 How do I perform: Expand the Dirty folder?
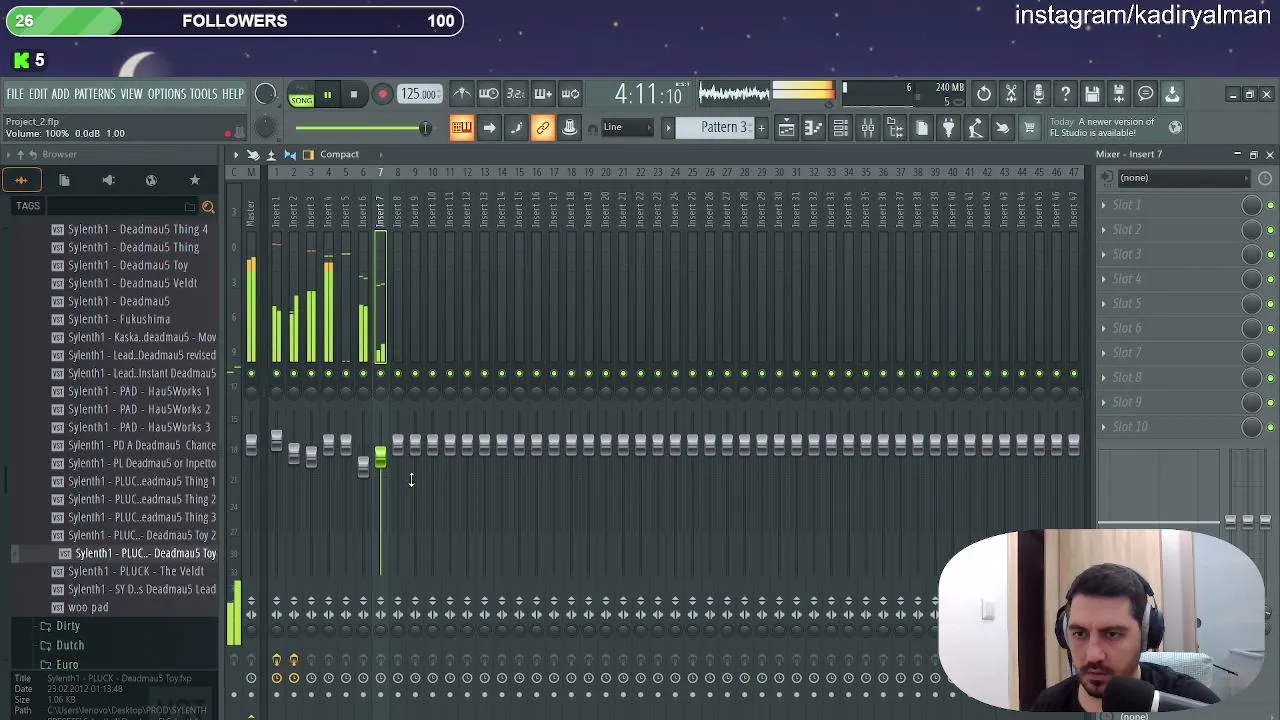click(68, 626)
